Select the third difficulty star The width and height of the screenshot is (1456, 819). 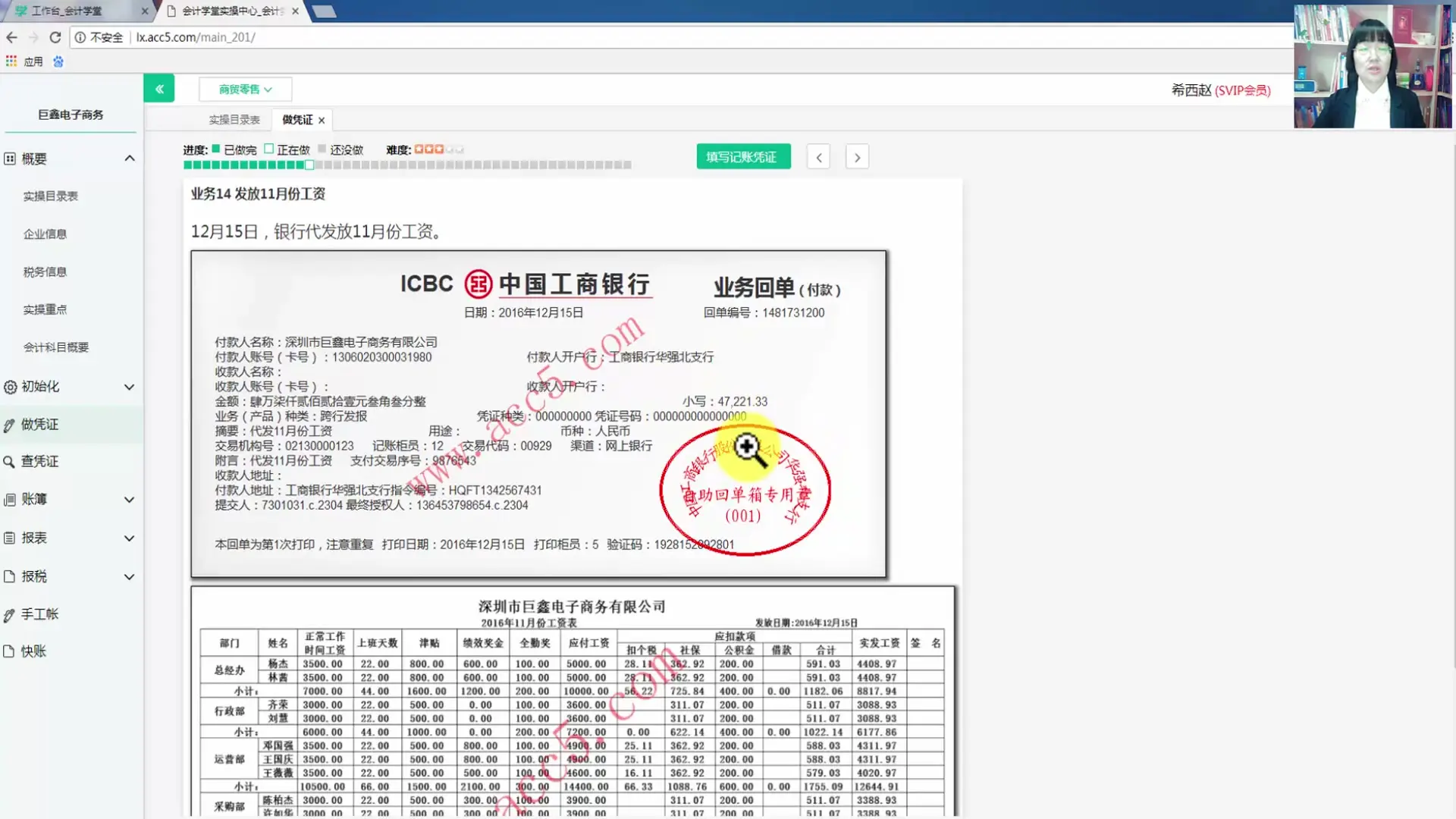click(438, 149)
